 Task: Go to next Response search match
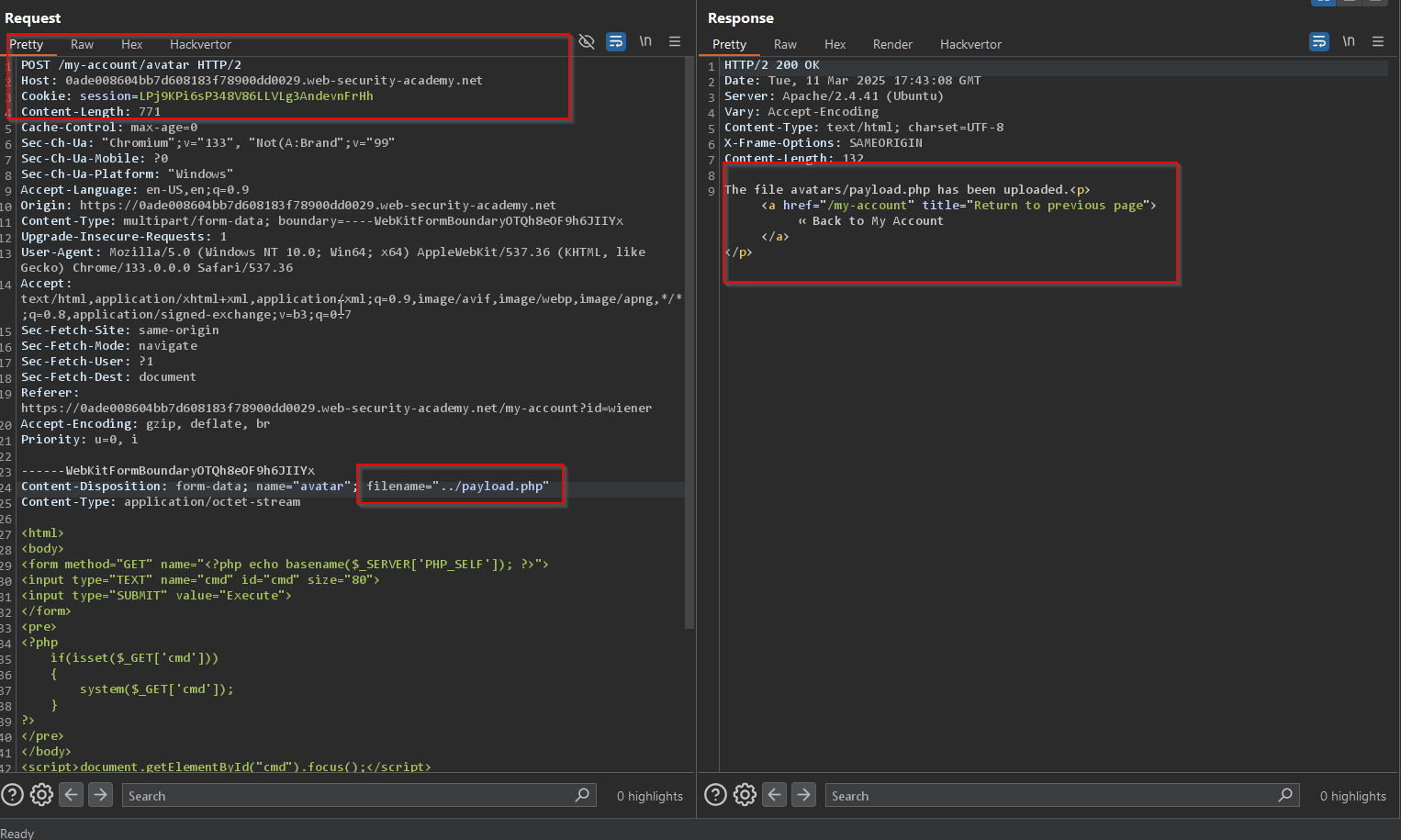click(804, 795)
